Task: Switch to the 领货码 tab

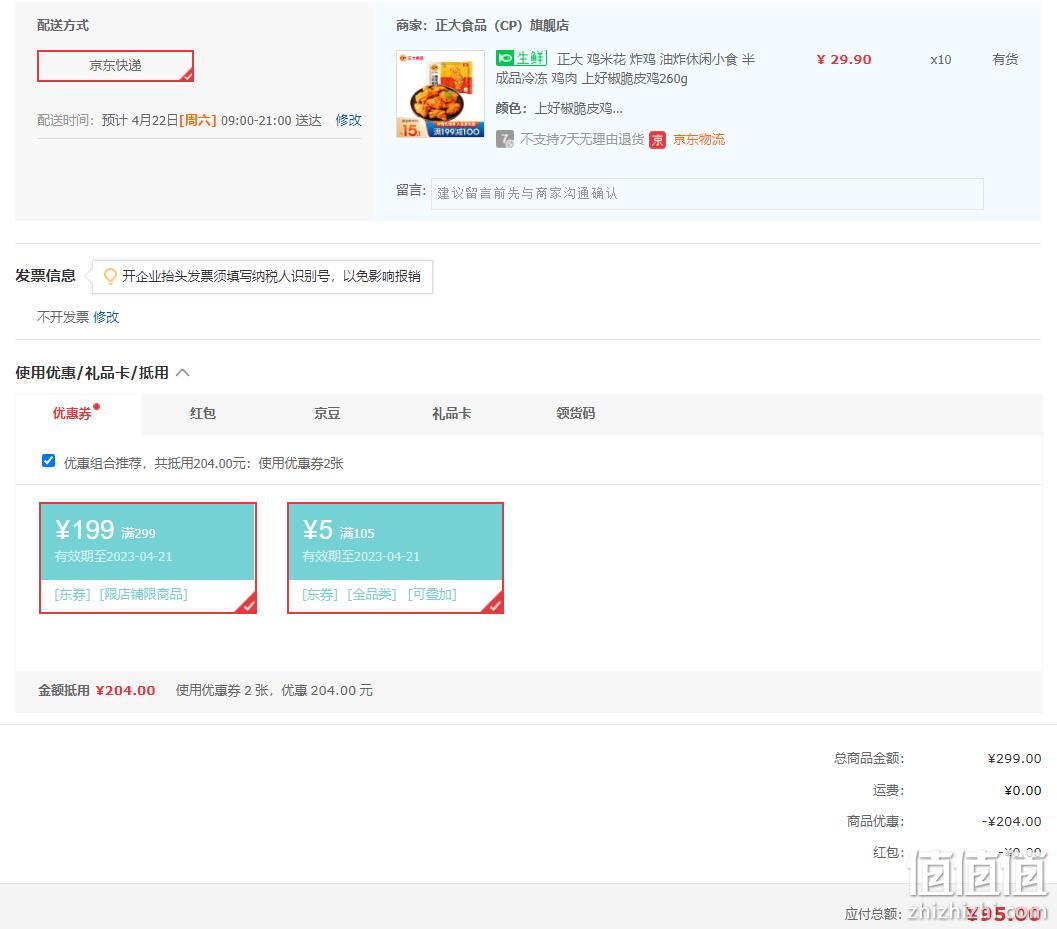Action: tap(575, 413)
